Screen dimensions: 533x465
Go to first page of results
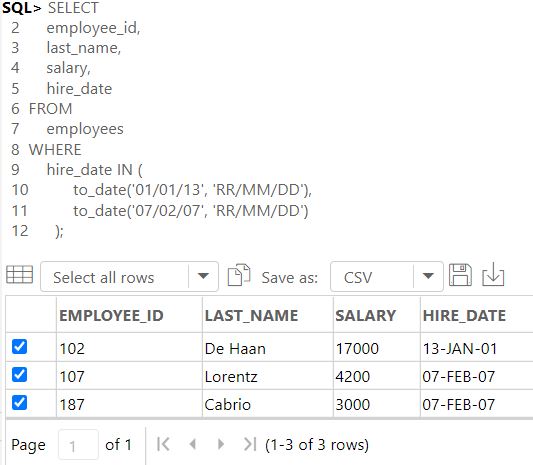[164, 444]
